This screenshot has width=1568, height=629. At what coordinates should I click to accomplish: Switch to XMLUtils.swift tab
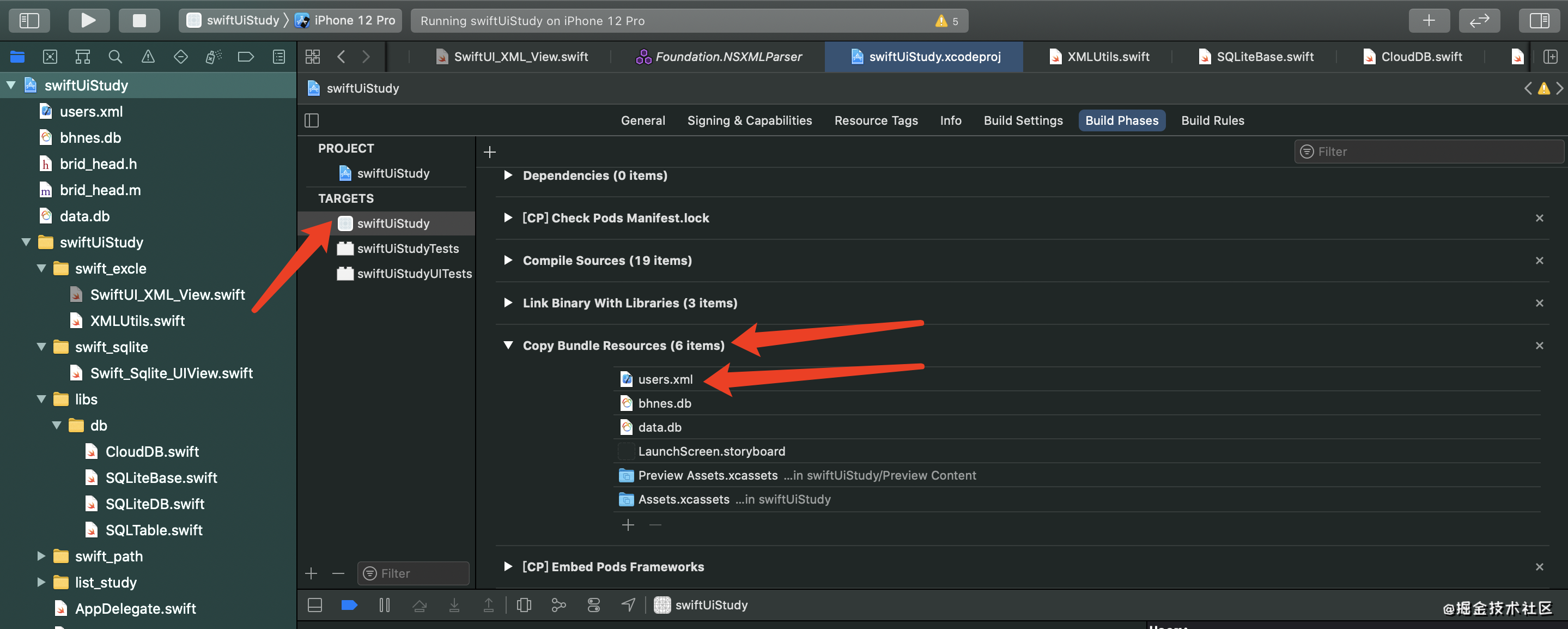pyautogui.click(x=1099, y=57)
